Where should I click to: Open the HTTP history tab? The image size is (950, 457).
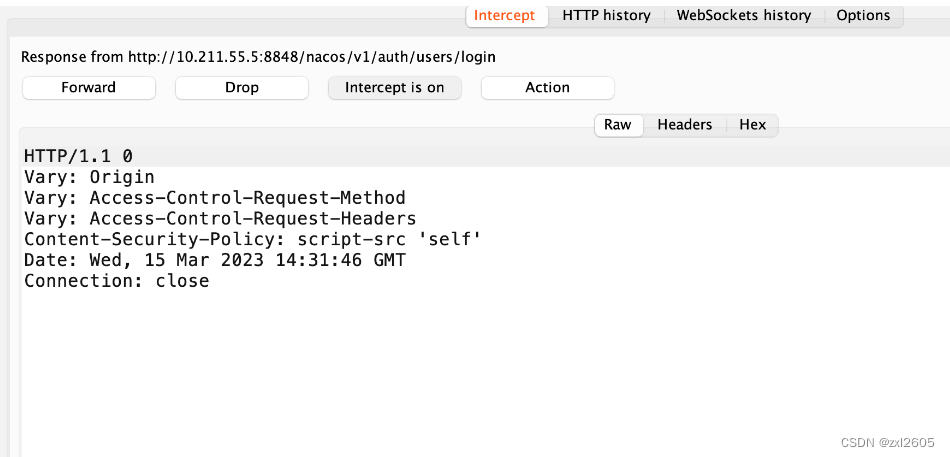[606, 16]
